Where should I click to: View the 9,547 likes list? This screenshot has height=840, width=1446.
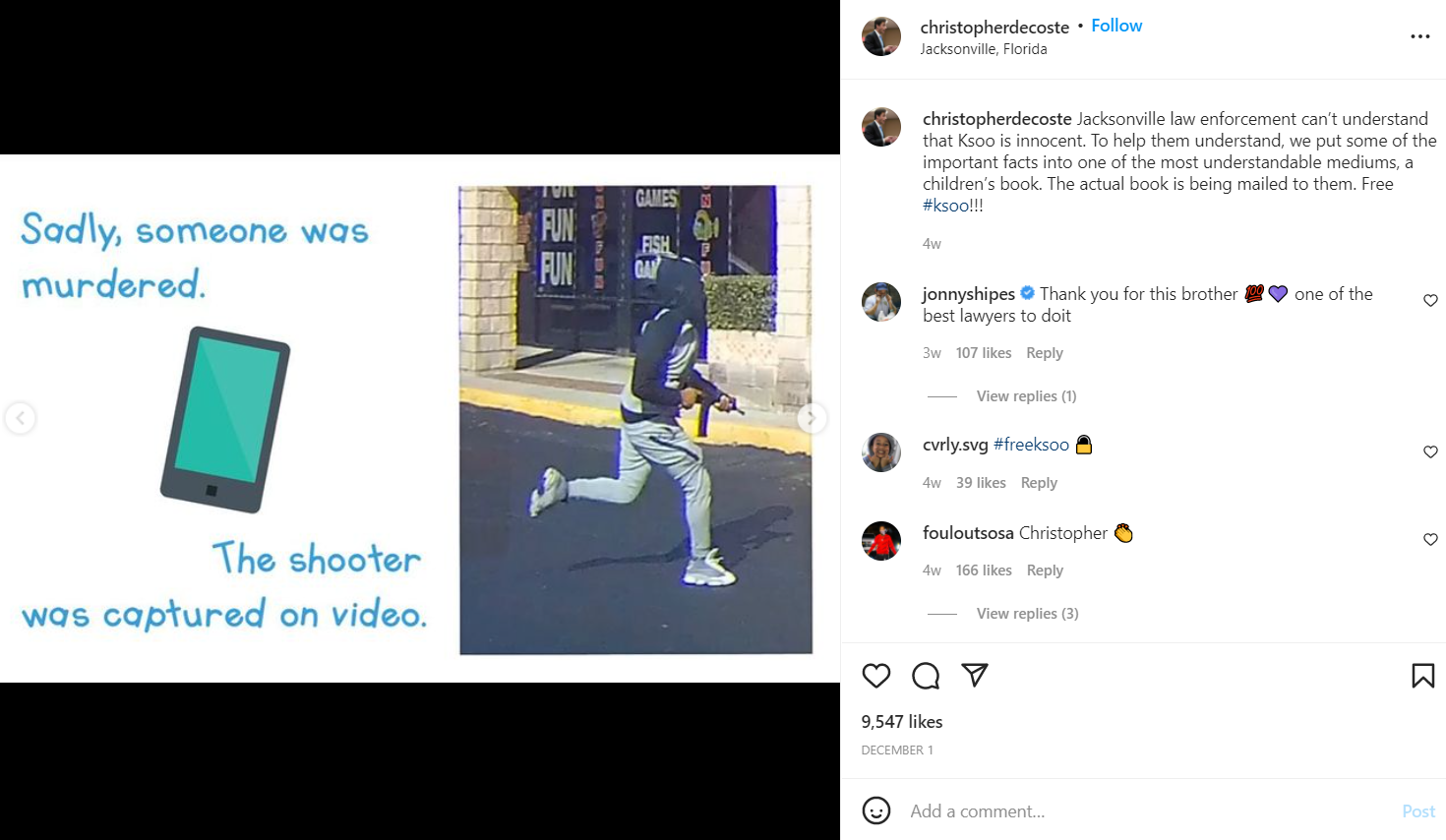902,722
